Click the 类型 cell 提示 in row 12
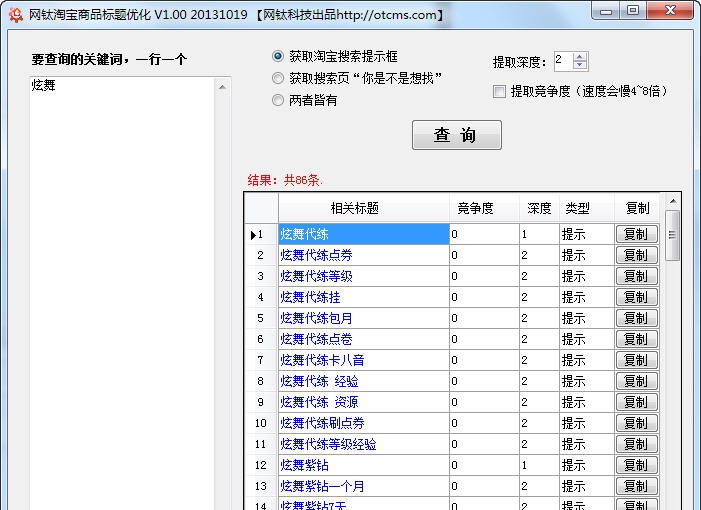Image resolution: width=701 pixels, height=510 pixels. click(587, 465)
